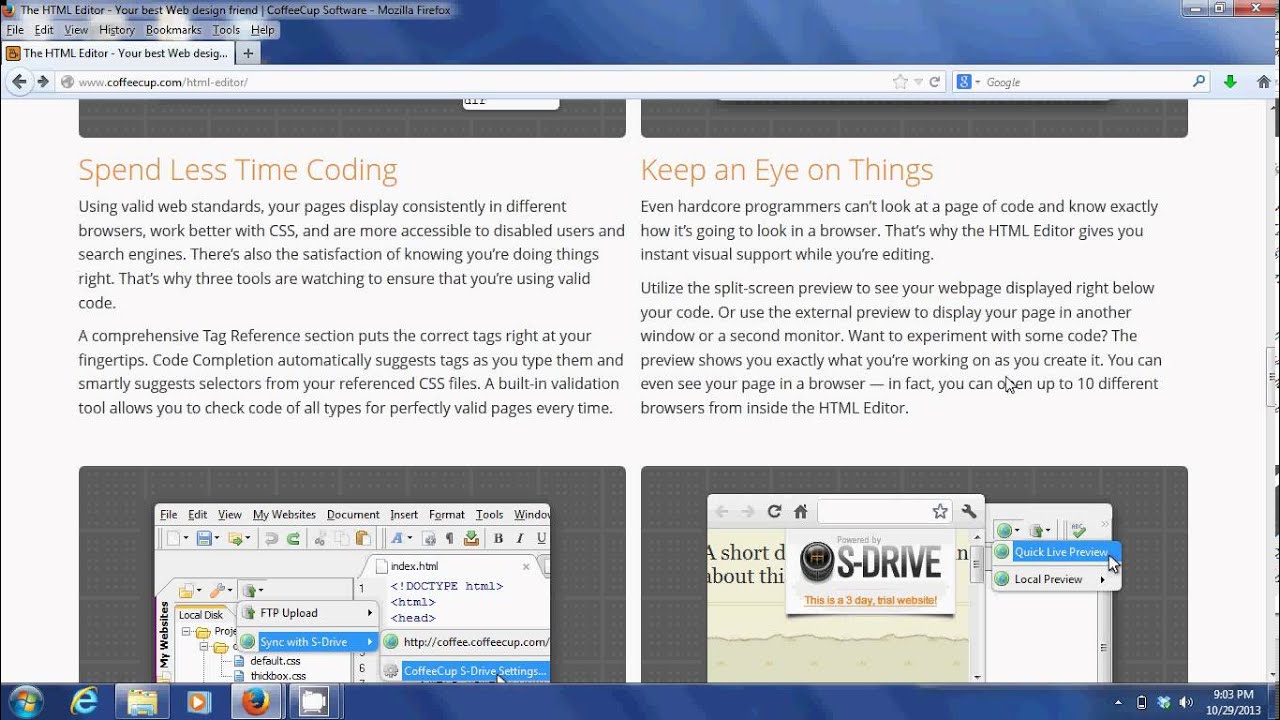The image size is (1280, 720).
Task: Click the site identity globe icon
Action: coord(67,82)
